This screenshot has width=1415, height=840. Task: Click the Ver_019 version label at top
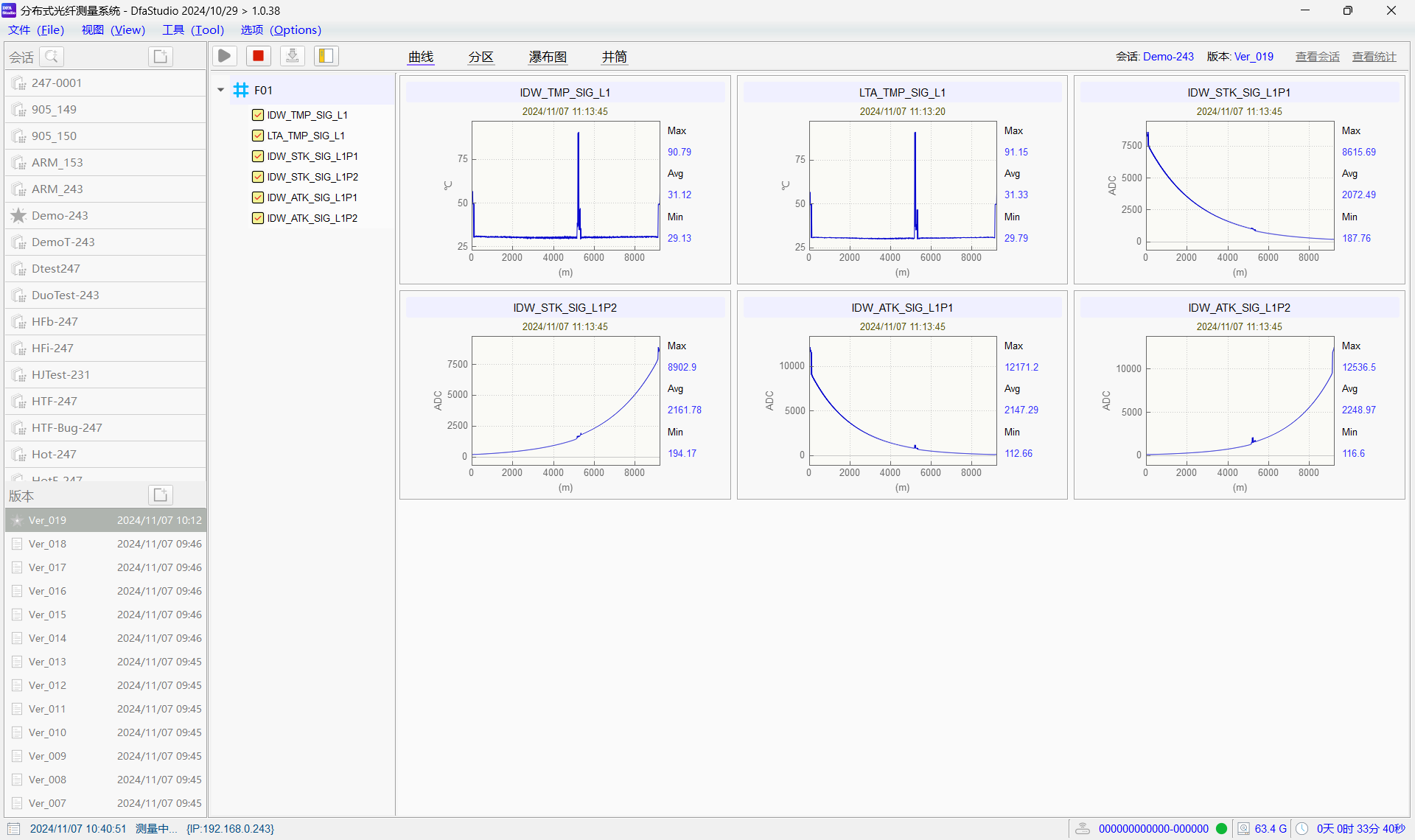point(1254,57)
